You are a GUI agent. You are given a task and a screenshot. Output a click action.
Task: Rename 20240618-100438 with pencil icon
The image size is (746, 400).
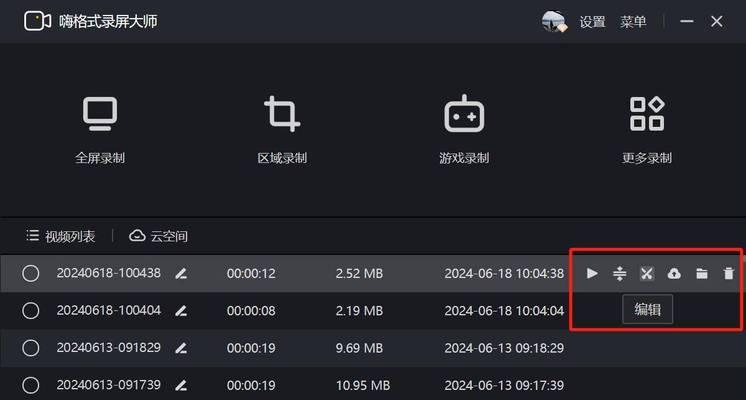tap(181, 273)
